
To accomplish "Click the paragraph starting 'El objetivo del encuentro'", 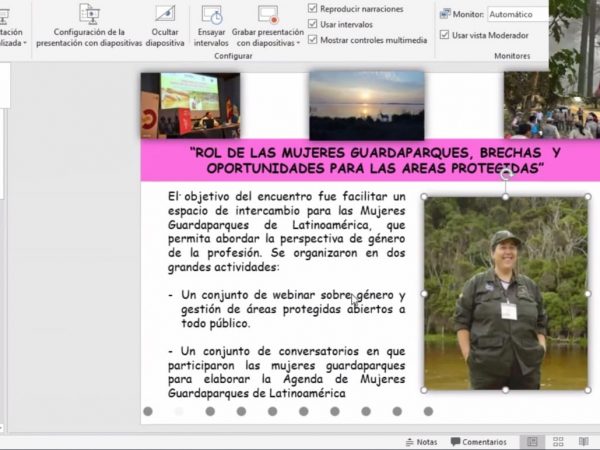I will (x=287, y=232).
